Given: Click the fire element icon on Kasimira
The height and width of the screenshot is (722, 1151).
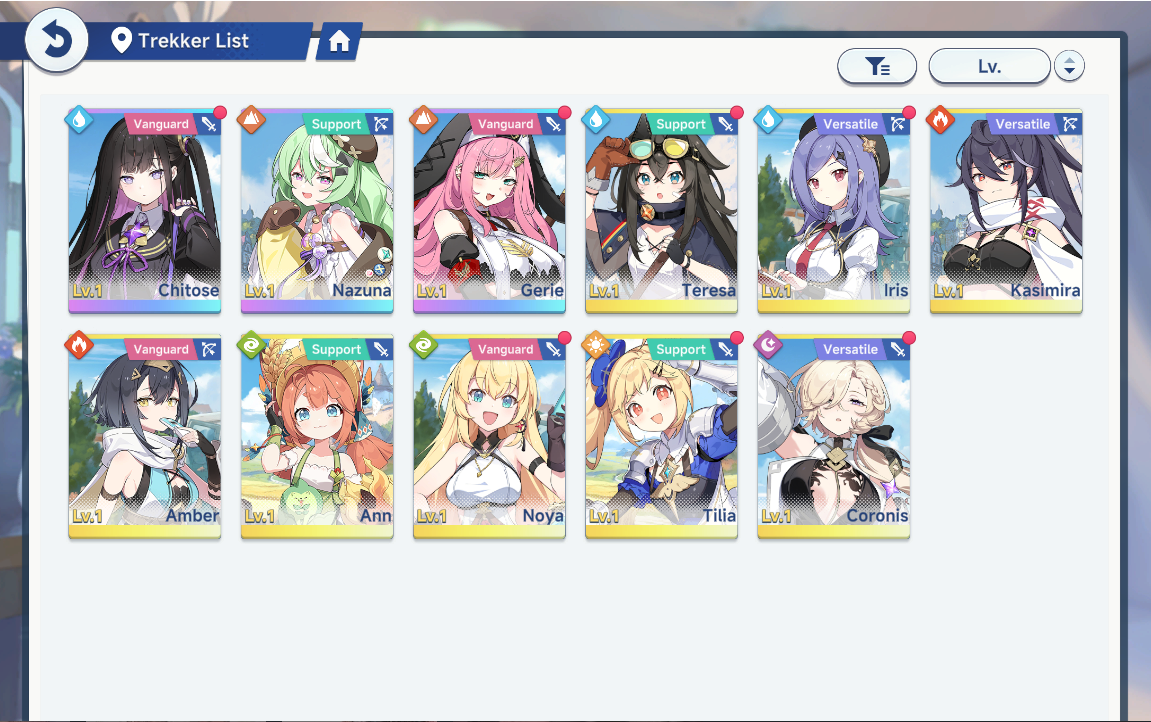Looking at the screenshot, I should pyautogui.click(x=940, y=120).
